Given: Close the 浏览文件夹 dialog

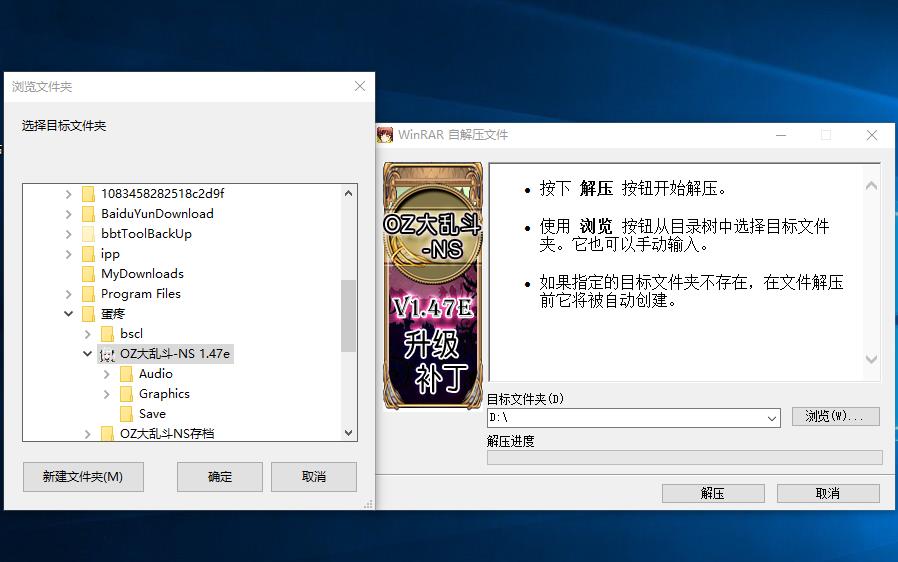Looking at the screenshot, I should (x=360, y=87).
